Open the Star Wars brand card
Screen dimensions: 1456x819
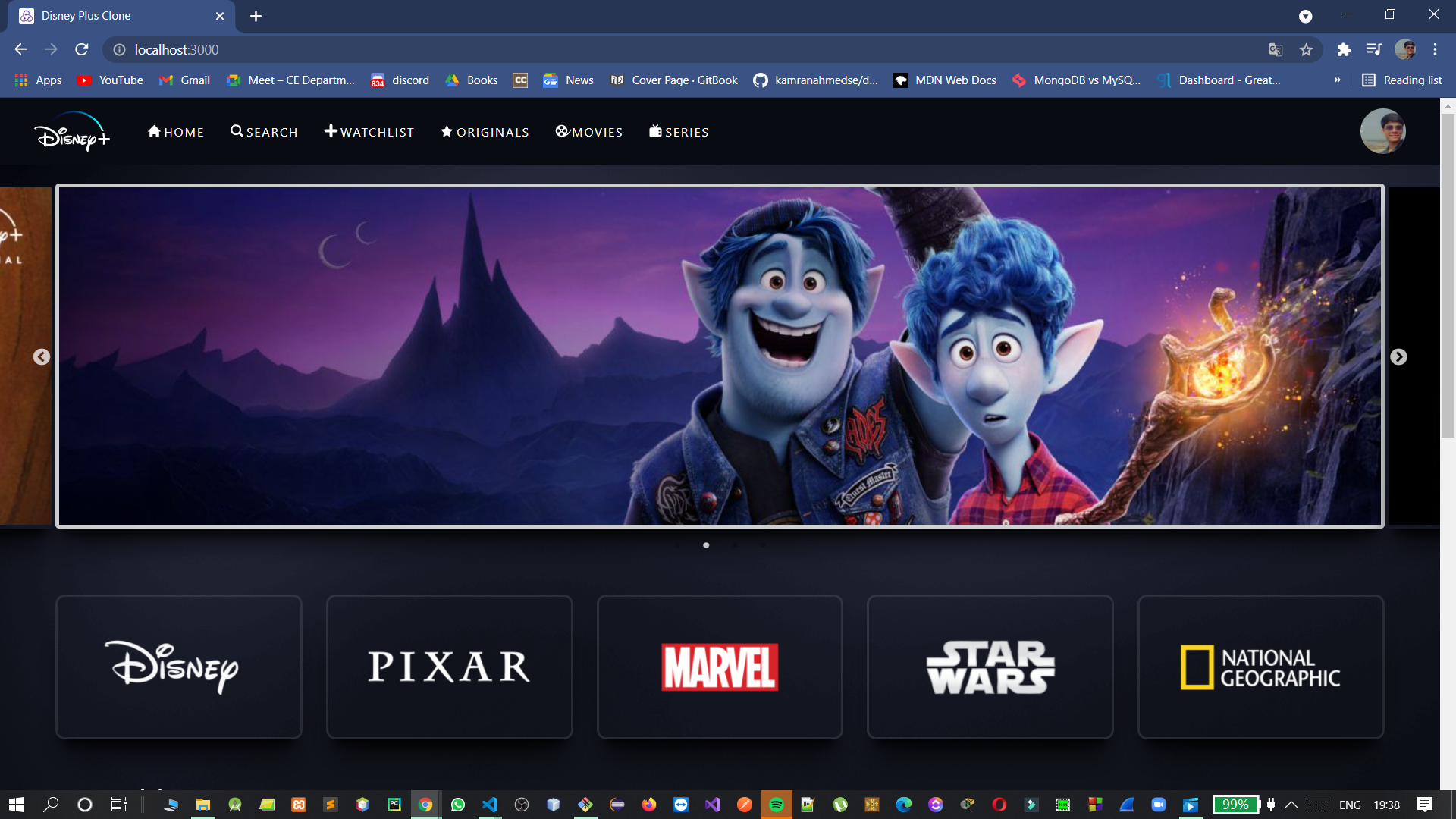pos(990,667)
